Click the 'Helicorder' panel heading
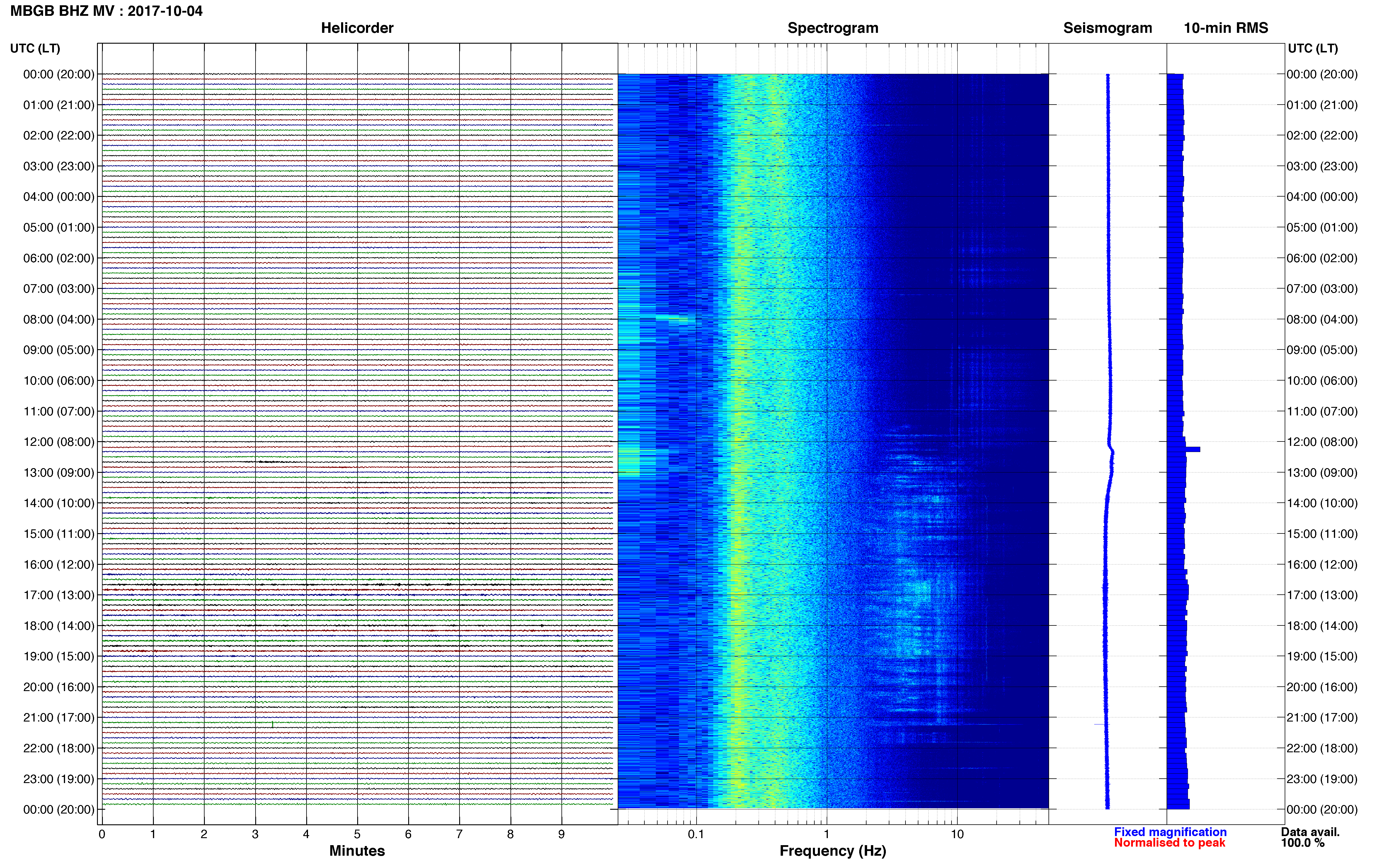The height and width of the screenshot is (868, 1389). tap(357, 28)
